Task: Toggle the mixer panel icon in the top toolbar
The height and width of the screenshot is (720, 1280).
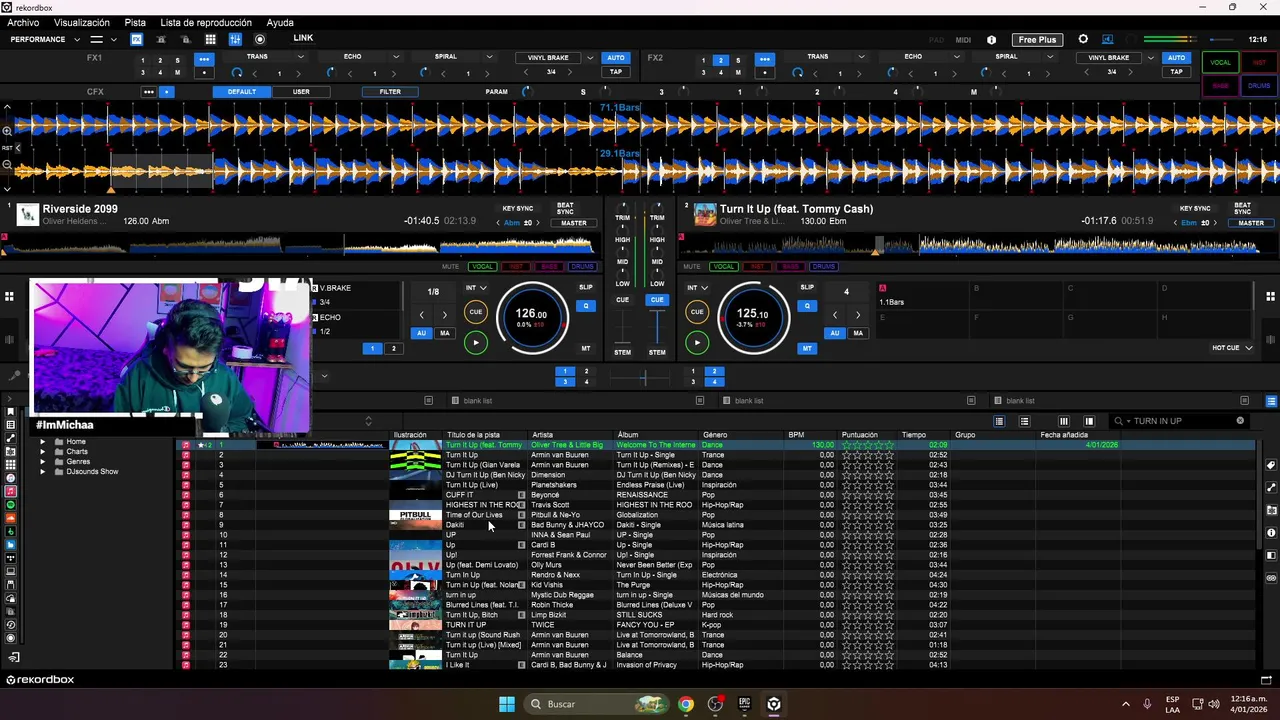Action: point(235,39)
